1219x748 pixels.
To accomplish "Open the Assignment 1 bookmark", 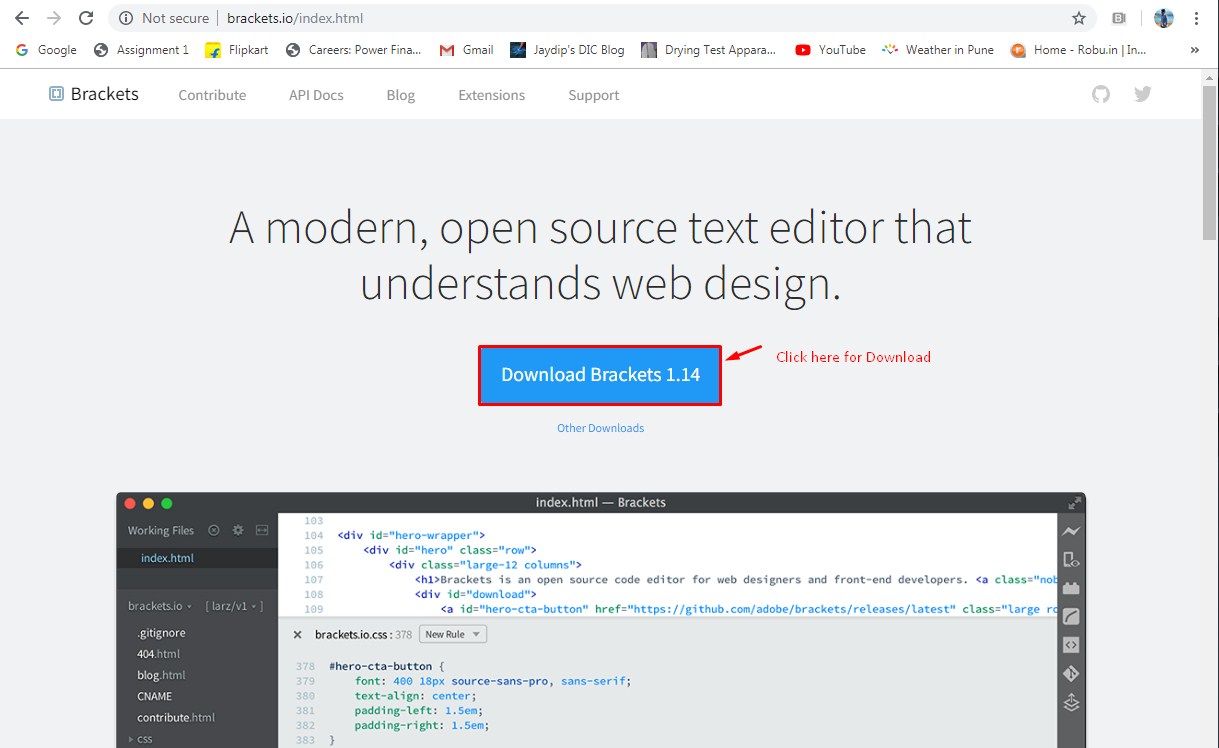I will click(141, 49).
